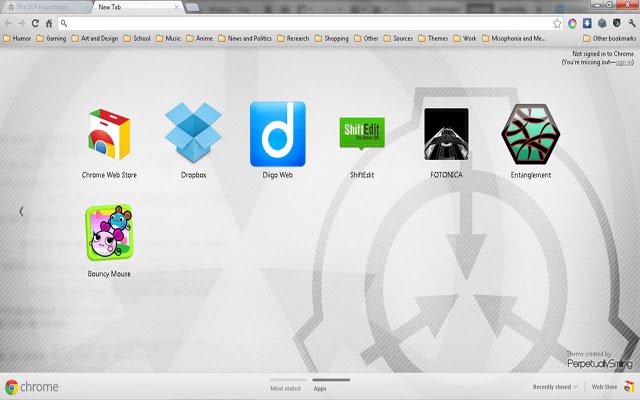This screenshot has width=640, height=400.
Task: Open the Other bookmarks folder
Action: tap(366, 38)
